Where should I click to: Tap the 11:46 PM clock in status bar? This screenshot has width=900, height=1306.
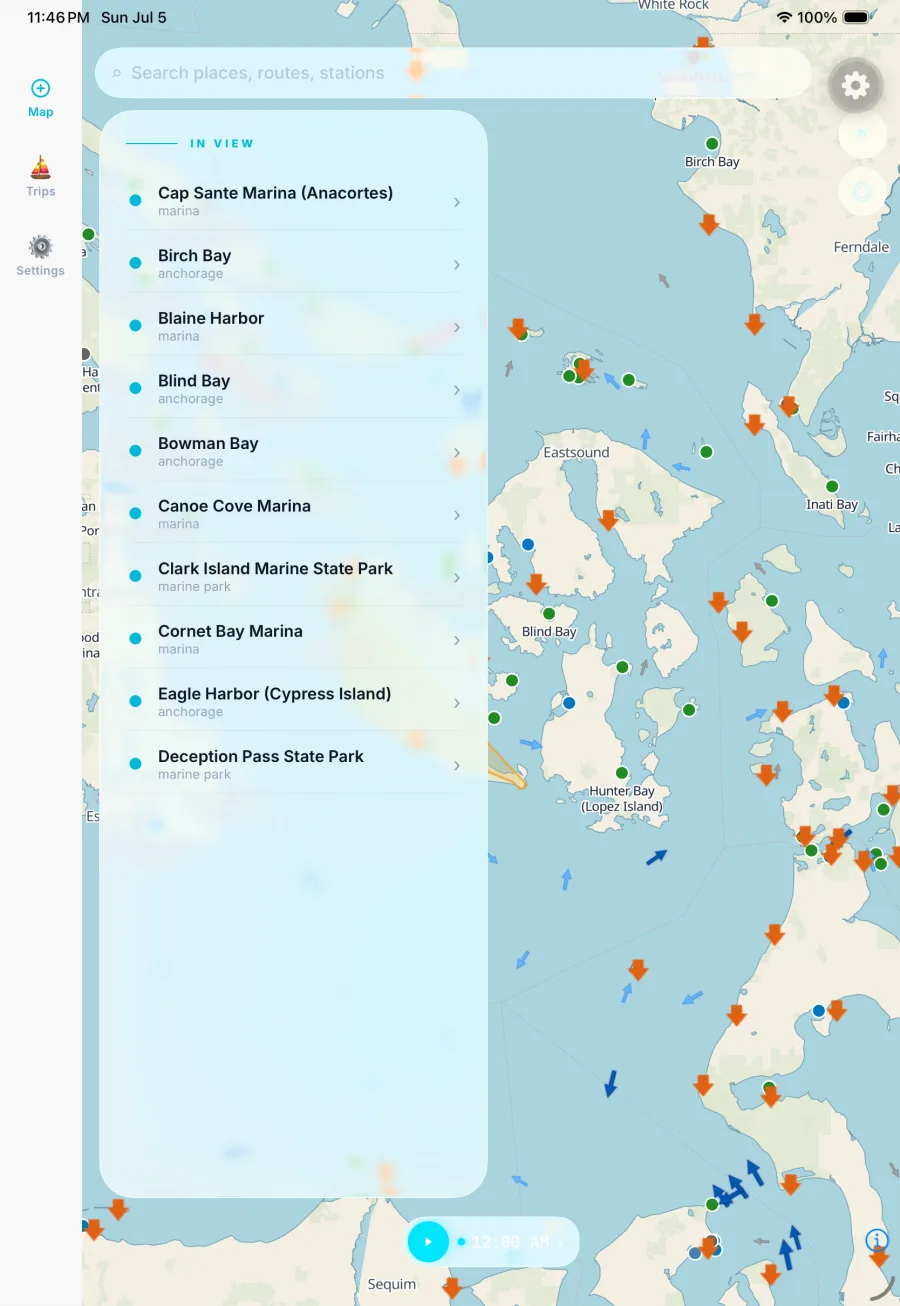tap(58, 17)
